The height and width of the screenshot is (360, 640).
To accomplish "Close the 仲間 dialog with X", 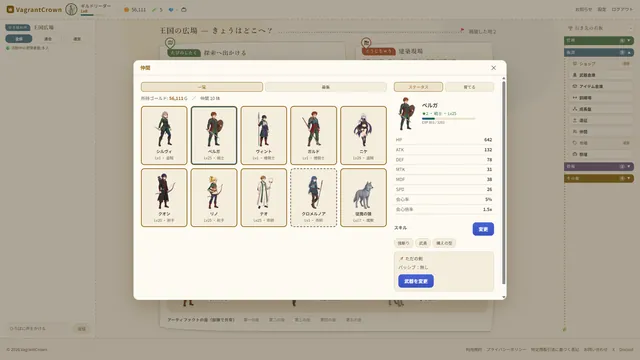I will pos(493,68).
